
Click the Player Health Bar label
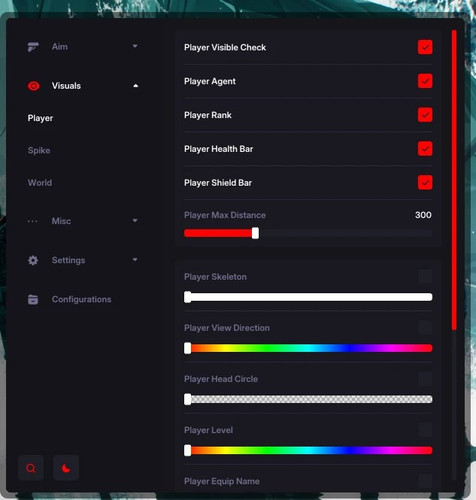tap(219, 149)
